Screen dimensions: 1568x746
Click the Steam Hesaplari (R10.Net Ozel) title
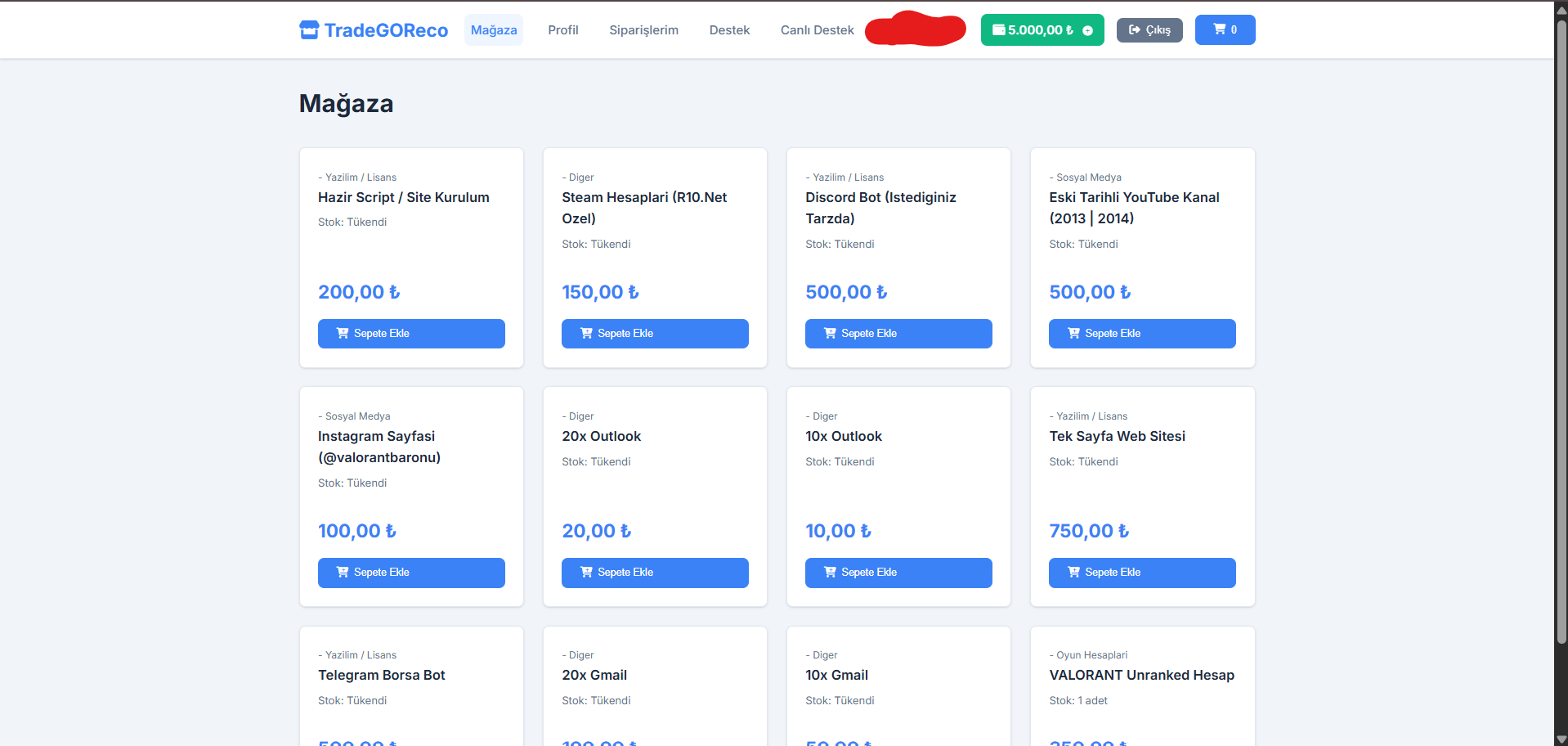tap(644, 208)
